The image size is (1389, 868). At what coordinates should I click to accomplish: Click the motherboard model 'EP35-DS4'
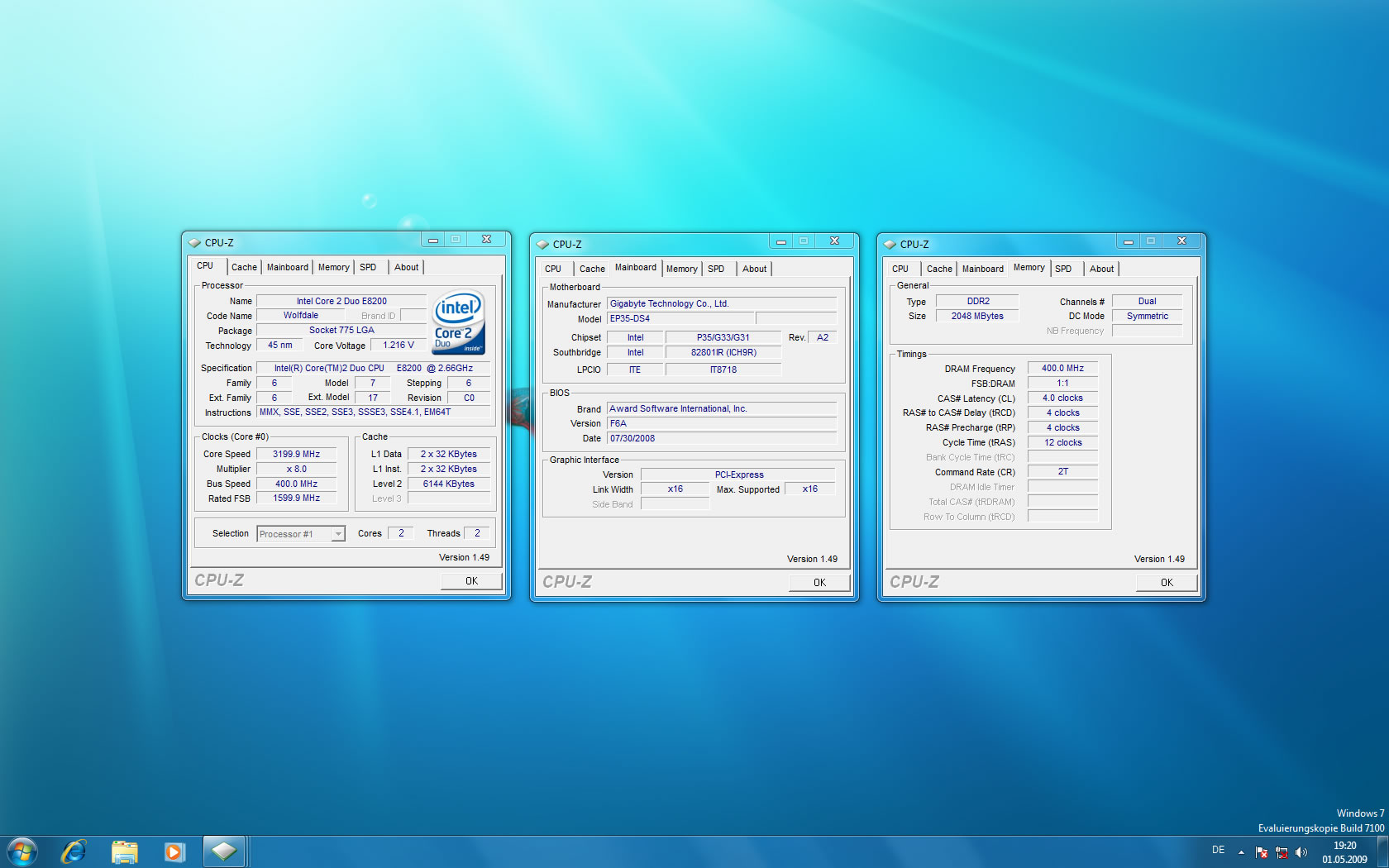(680, 318)
